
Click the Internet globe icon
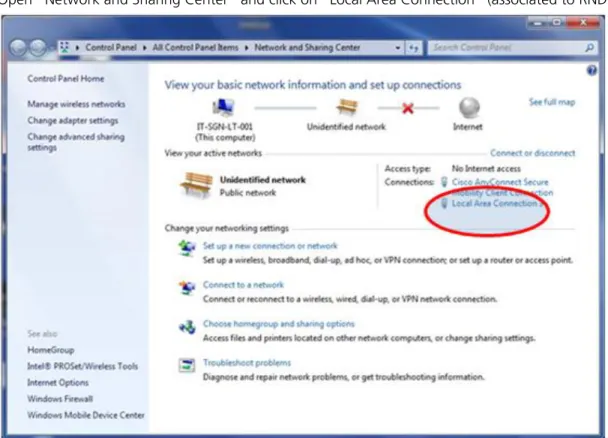tap(469, 107)
